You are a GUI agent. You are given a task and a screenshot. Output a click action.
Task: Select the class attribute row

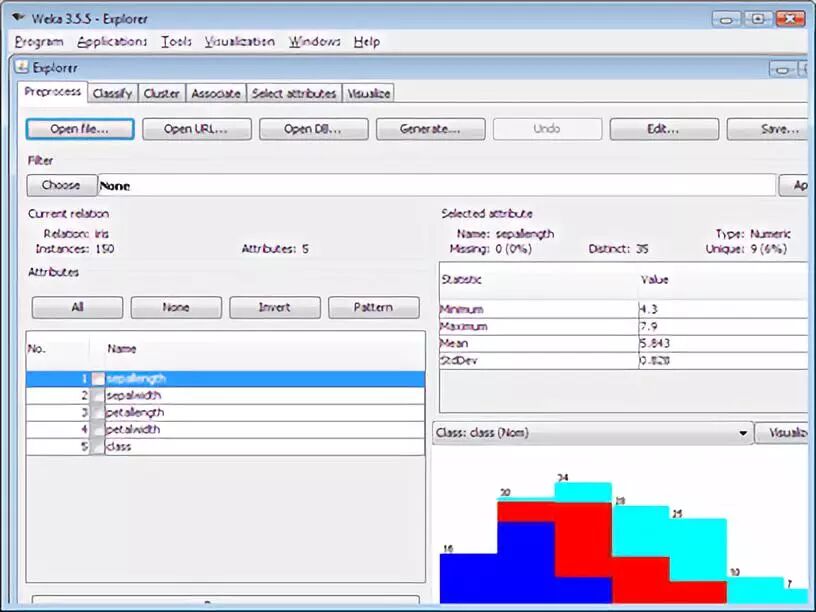[x=225, y=447]
